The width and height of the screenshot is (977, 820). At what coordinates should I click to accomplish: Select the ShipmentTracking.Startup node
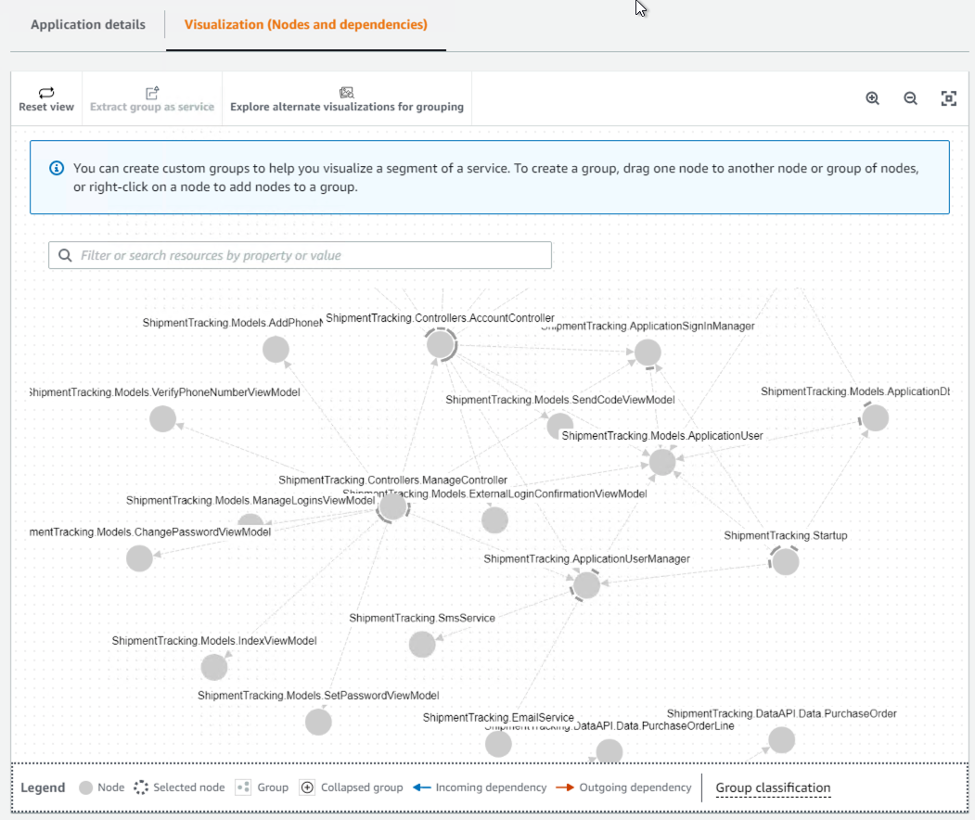tap(785, 561)
